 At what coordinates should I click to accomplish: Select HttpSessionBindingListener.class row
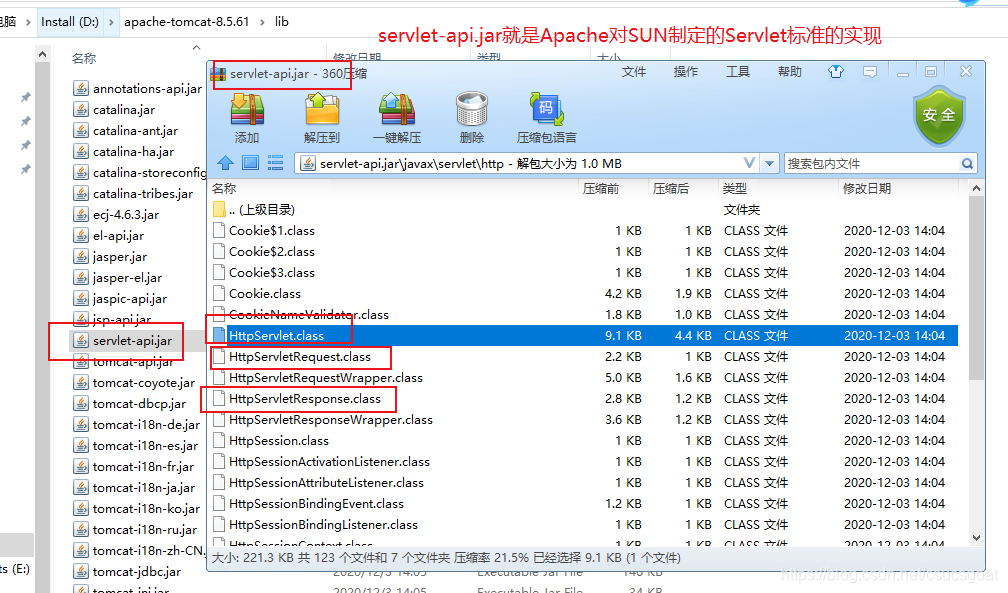(x=584, y=524)
